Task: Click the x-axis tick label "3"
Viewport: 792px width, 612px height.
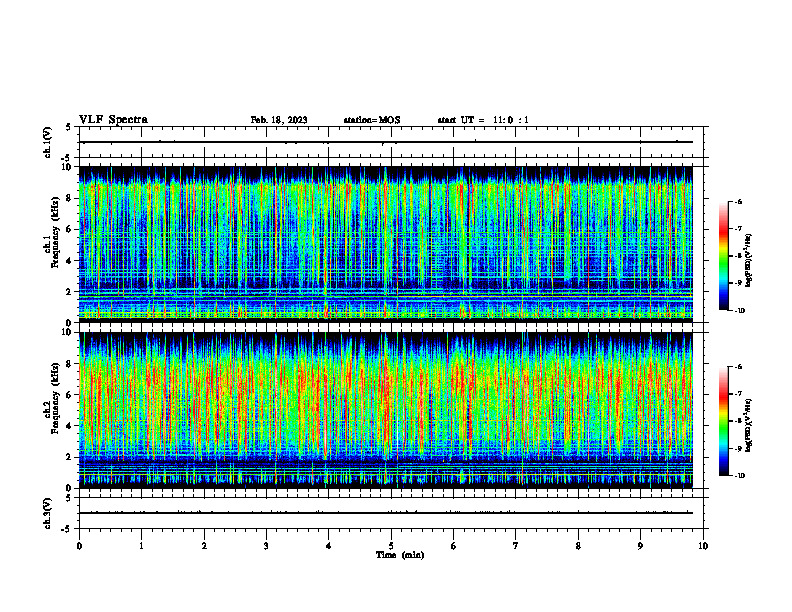Action: pos(266,546)
